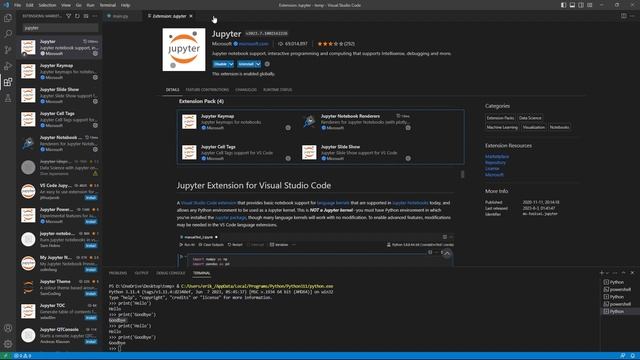The height and width of the screenshot is (360, 640).
Task: Open the Debug Console panel tab
Action: [x=171, y=273]
